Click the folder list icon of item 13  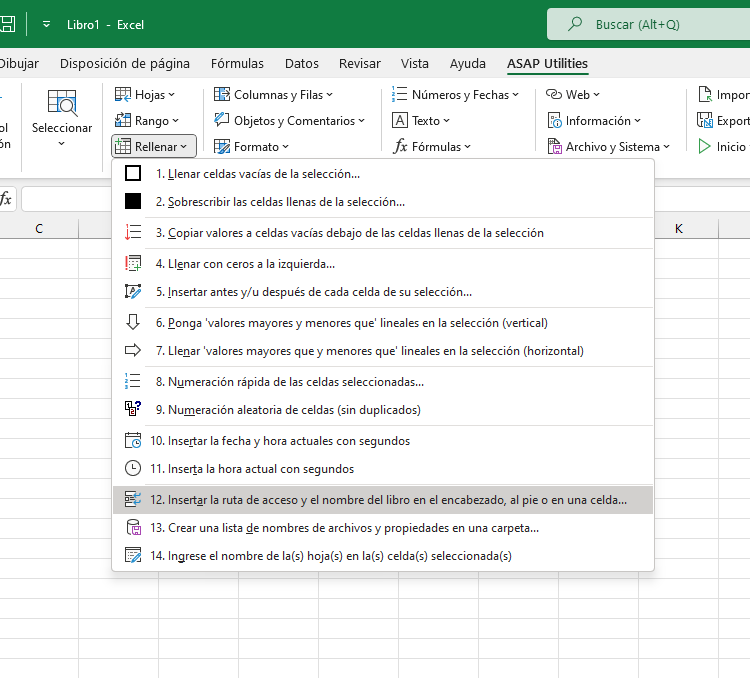(x=133, y=527)
